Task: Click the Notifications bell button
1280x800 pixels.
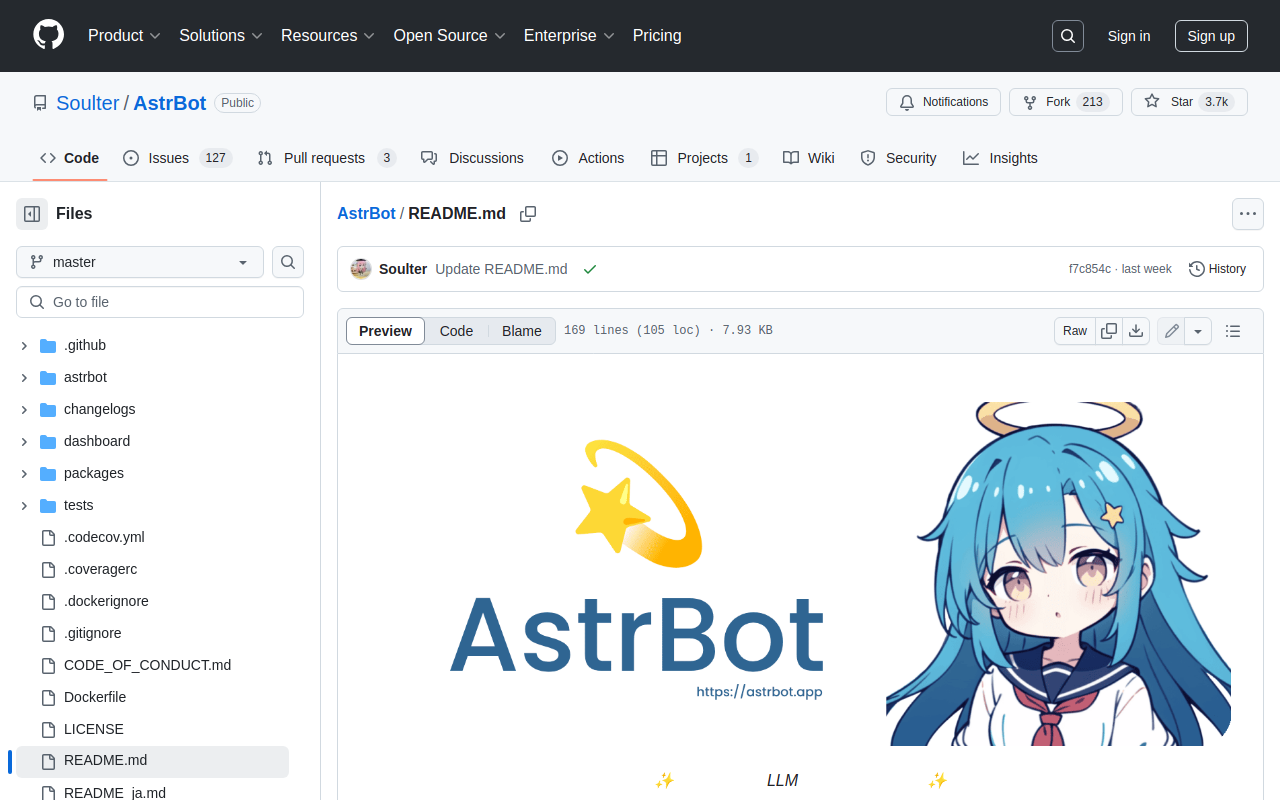Action: 943,102
